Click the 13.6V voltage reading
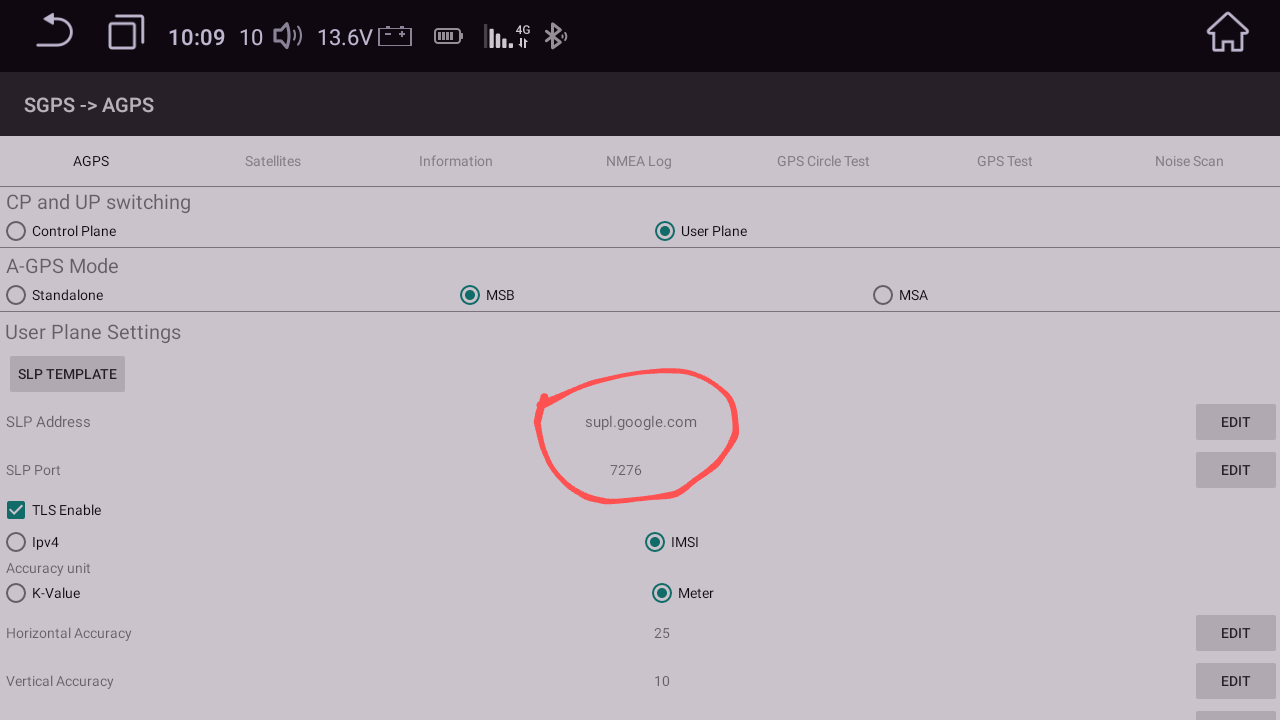1280x720 pixels. (344, 38)
